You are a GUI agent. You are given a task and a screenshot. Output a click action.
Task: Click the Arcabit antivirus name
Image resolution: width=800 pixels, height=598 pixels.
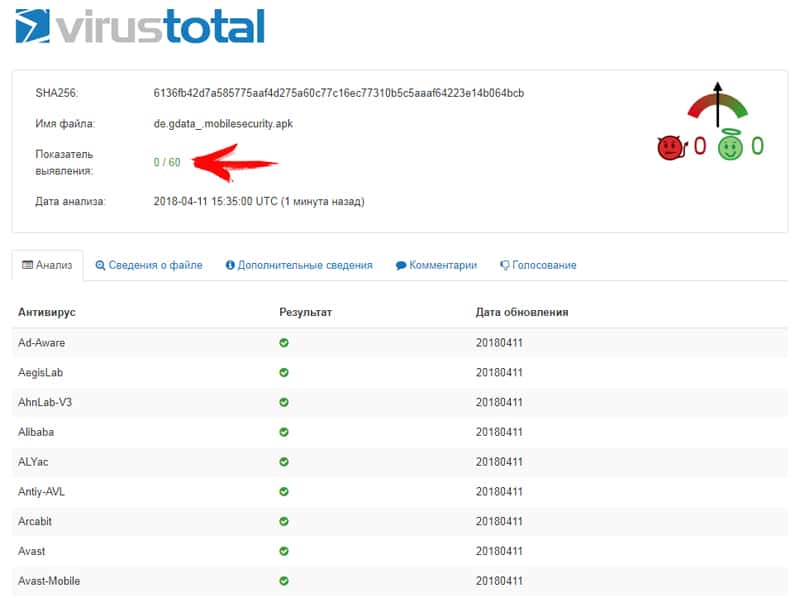click(35, 521)
